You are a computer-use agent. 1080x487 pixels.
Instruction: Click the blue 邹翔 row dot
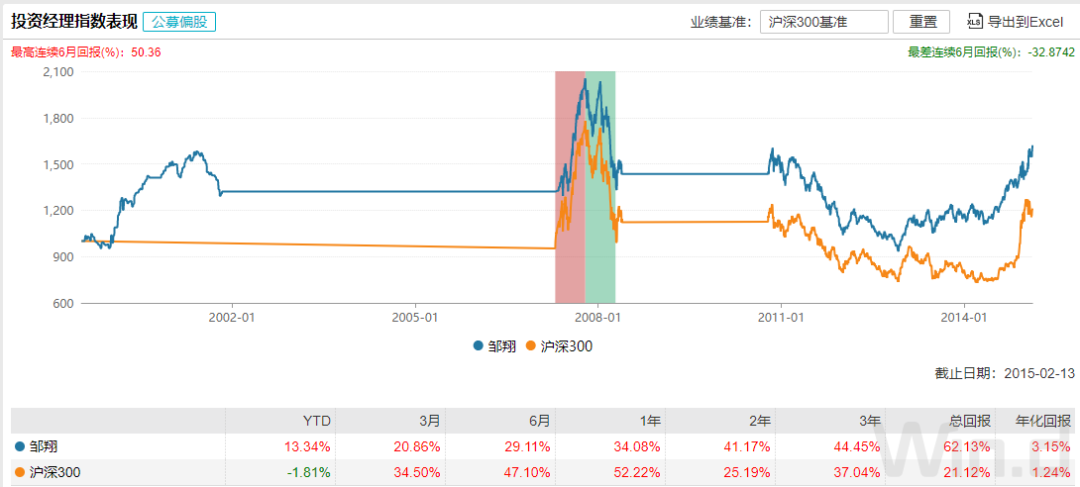pyautogui.click(x=19, y=446)
